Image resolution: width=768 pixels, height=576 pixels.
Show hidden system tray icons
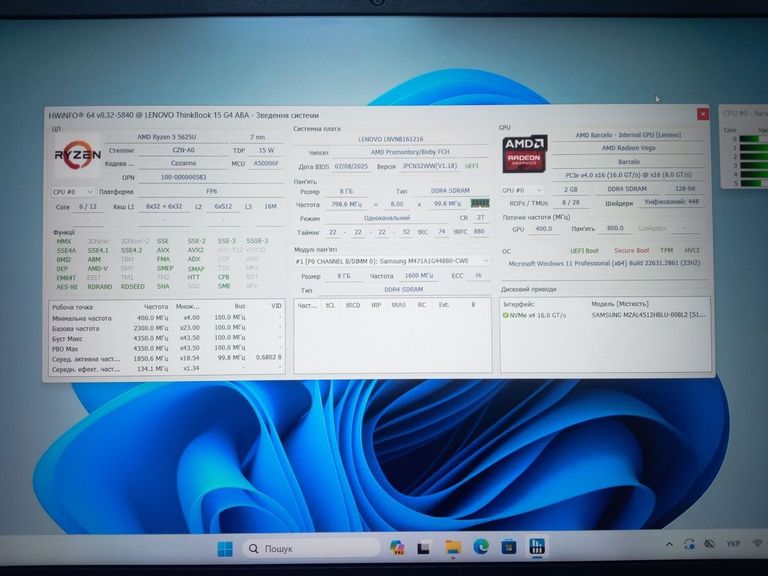tap(669, 544)
